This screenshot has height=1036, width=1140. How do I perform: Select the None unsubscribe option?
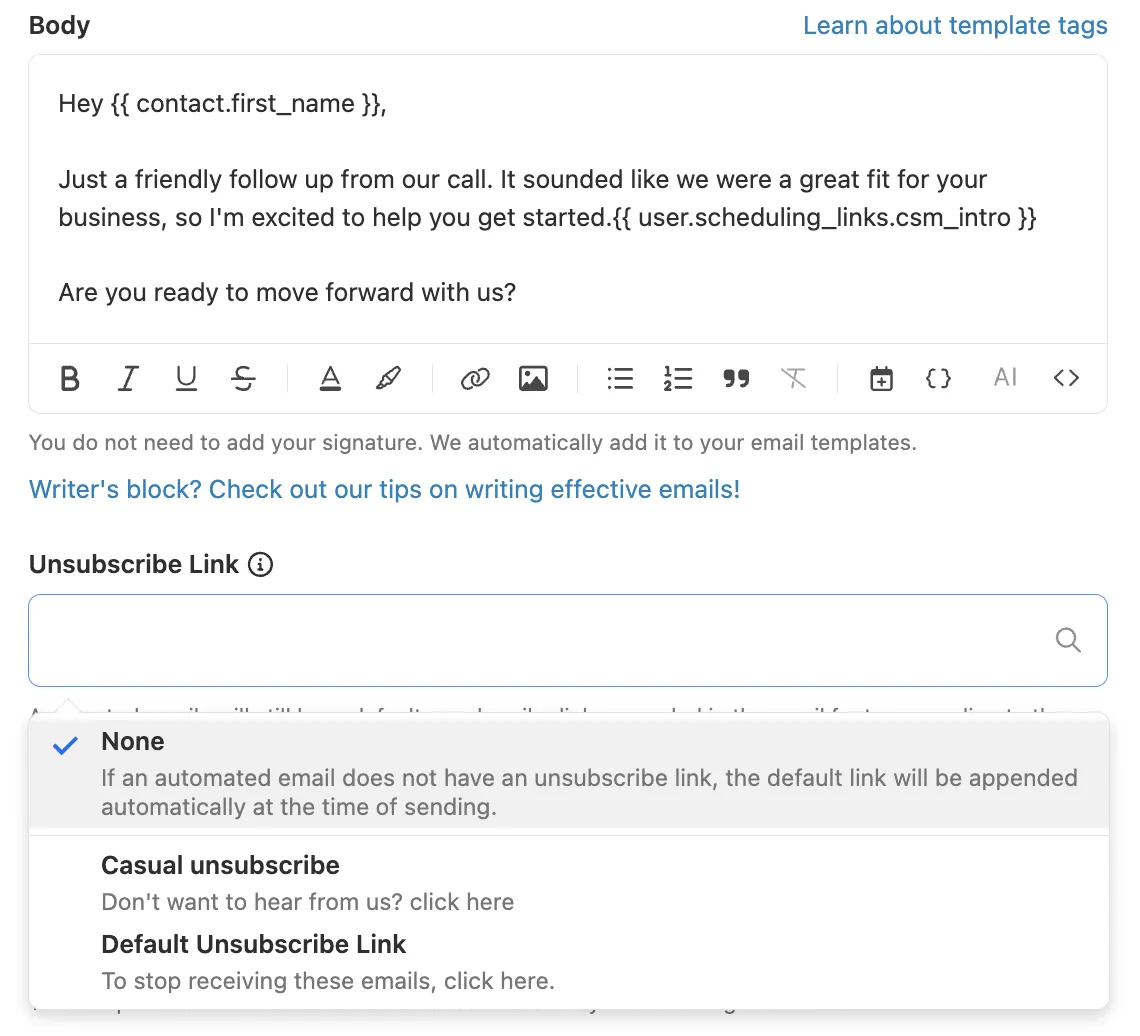(x=569, y=773)
